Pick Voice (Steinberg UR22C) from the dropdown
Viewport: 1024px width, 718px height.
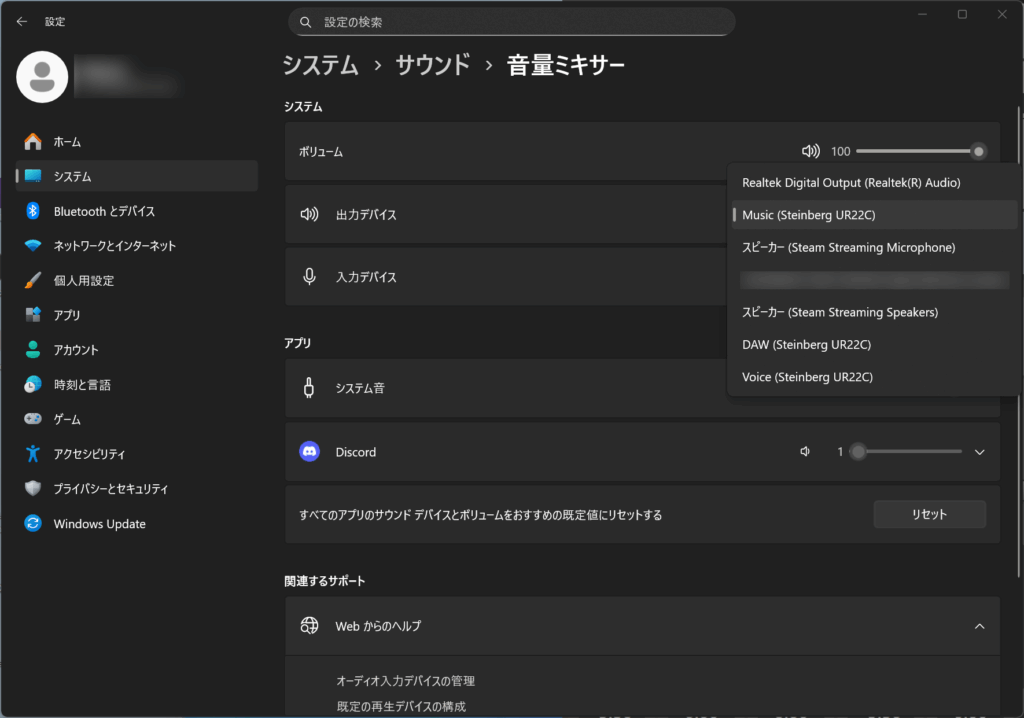807,377
